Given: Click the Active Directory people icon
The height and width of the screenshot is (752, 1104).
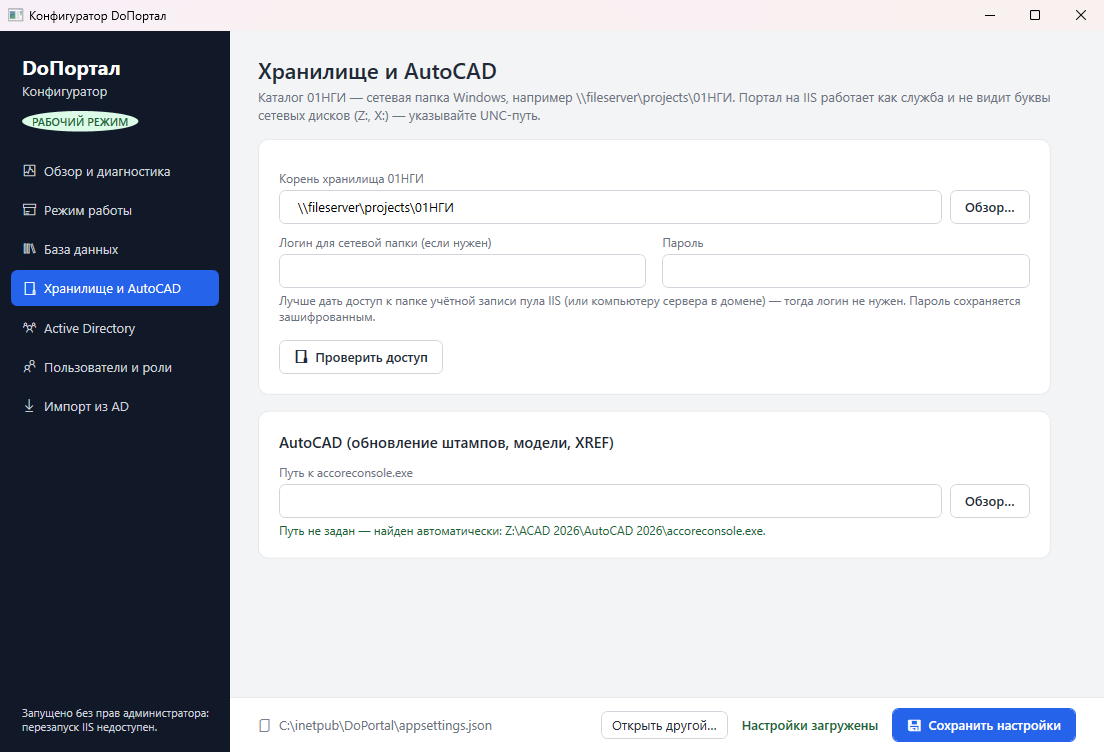Looking at the screenshot, I should click(29, 327).
